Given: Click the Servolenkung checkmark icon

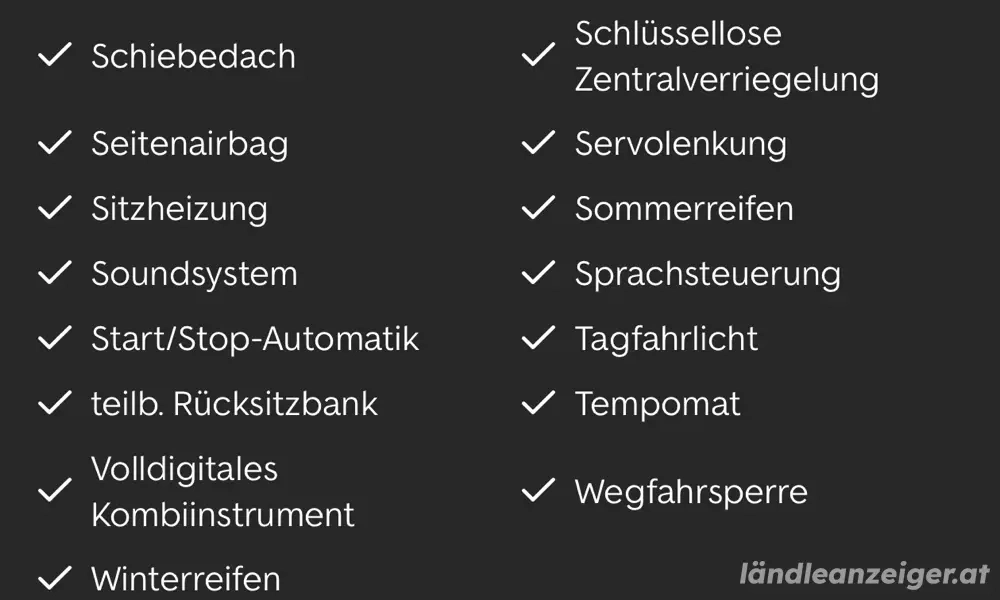Looking at the screenshot, I should [x=538, y=143].
